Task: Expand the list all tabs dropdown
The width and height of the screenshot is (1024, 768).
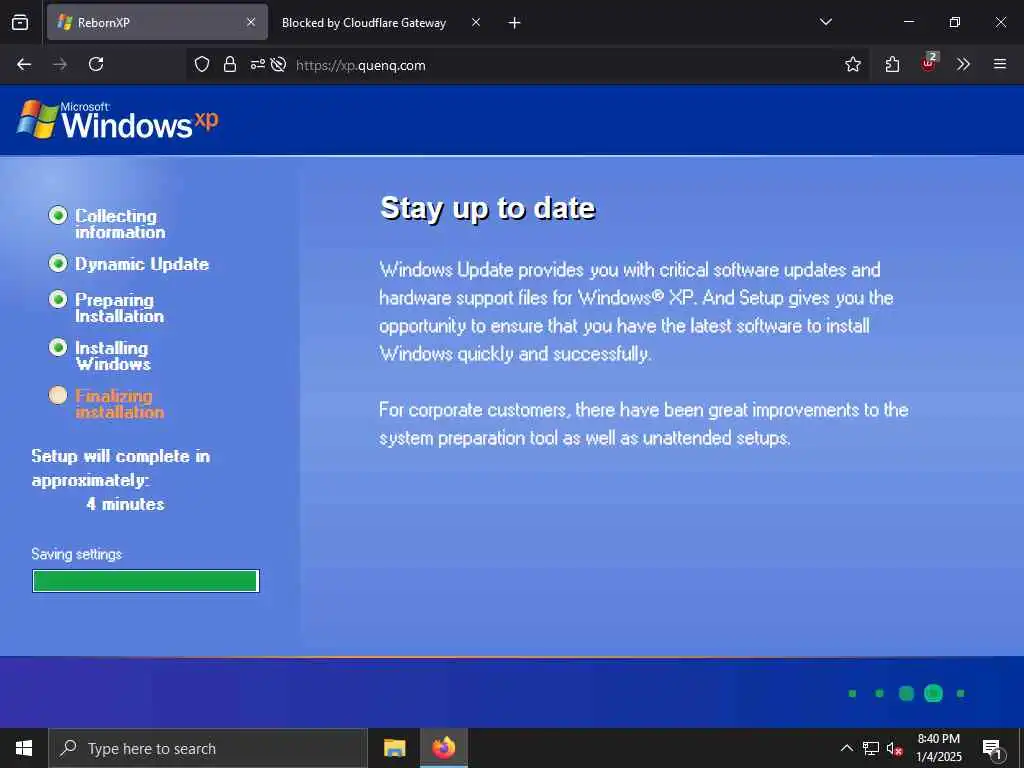Action: (825, 22)
